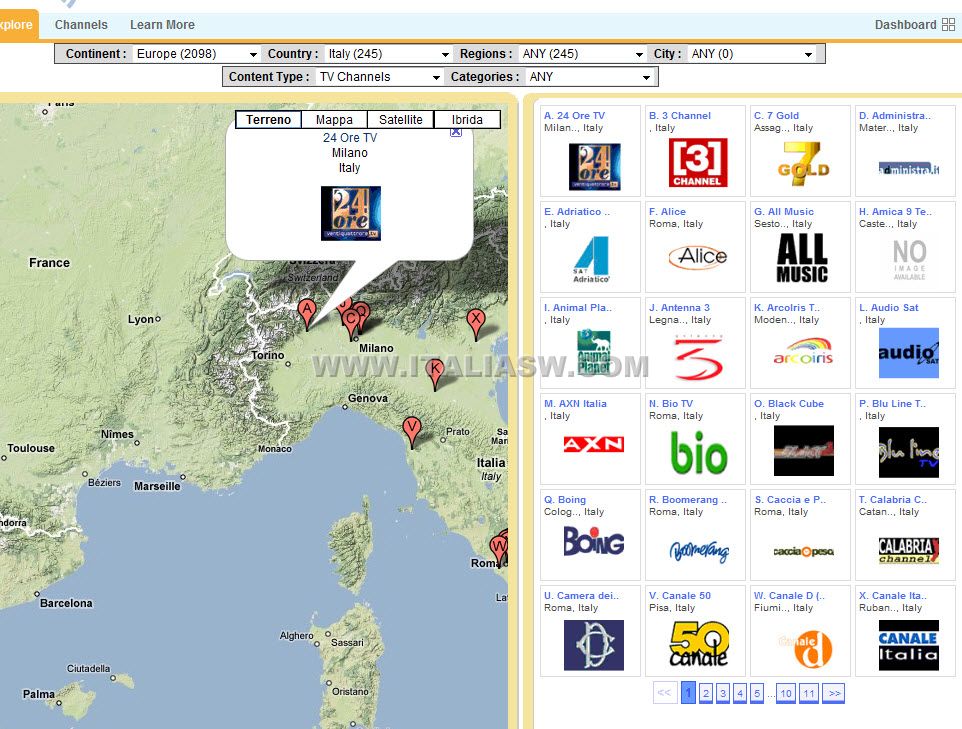The image size is (962, 729).
Task: Open the 'Q. Boing' title link
Action: pyautogui.click(x=564, y=500)
